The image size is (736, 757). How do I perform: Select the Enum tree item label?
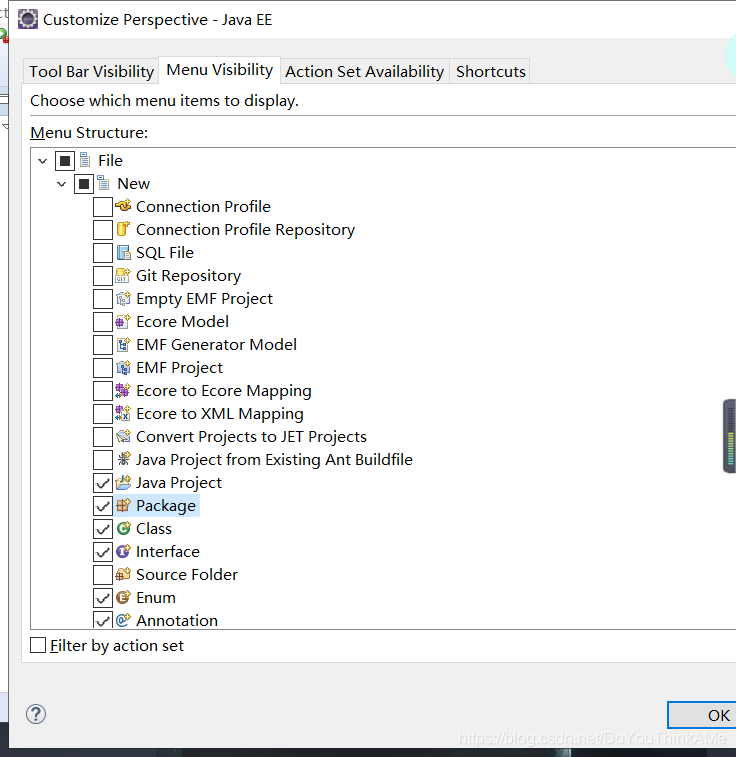[155, 598]
